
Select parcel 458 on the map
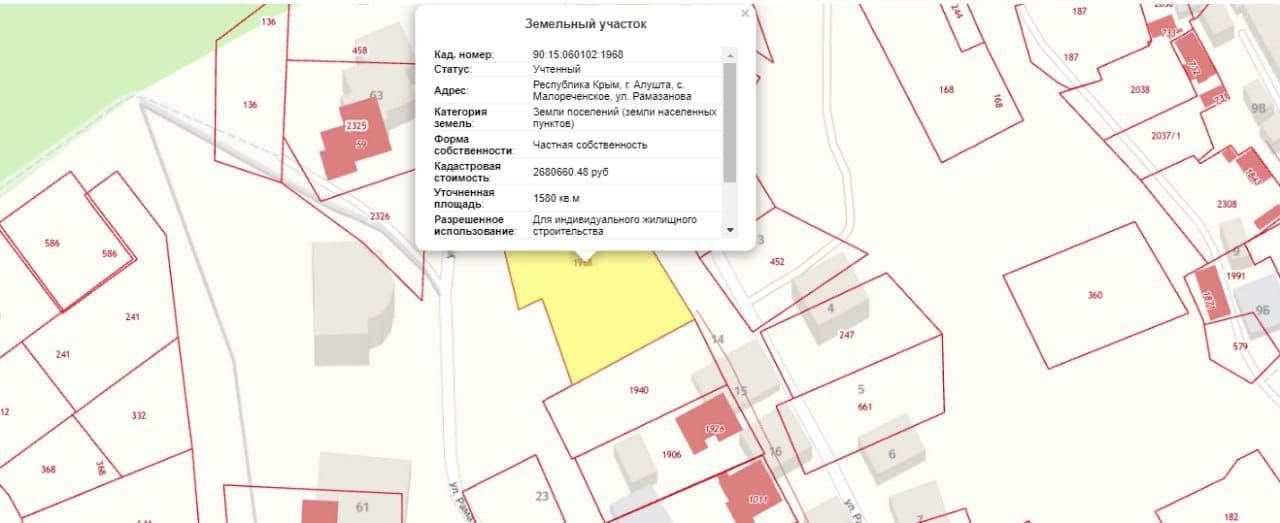click(x=359, y=50)
